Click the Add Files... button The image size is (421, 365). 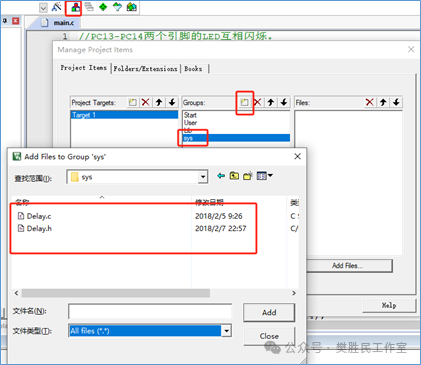coord(347,266)
